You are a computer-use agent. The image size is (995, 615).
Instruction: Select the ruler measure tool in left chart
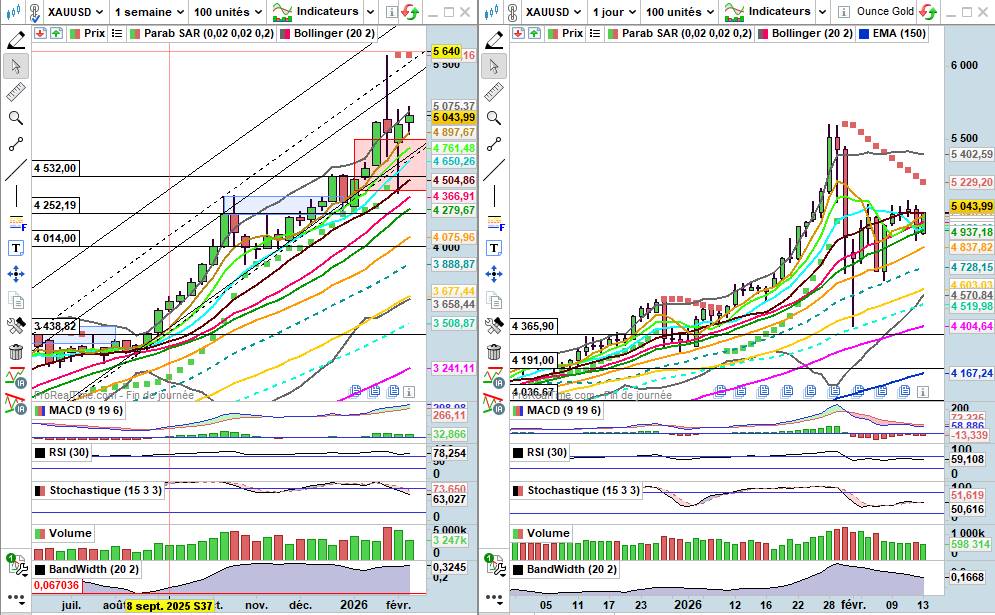point(15,92)
